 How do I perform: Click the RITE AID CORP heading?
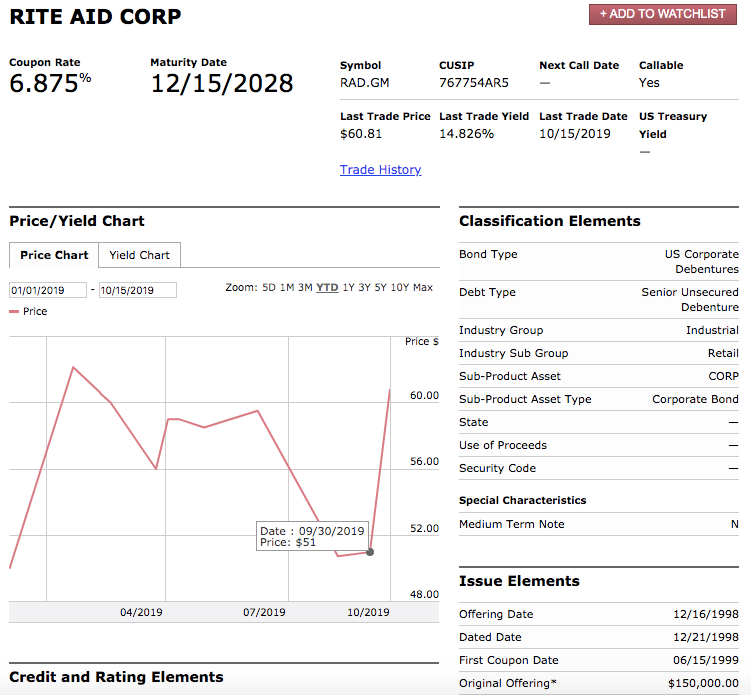[x=95, y=17]
